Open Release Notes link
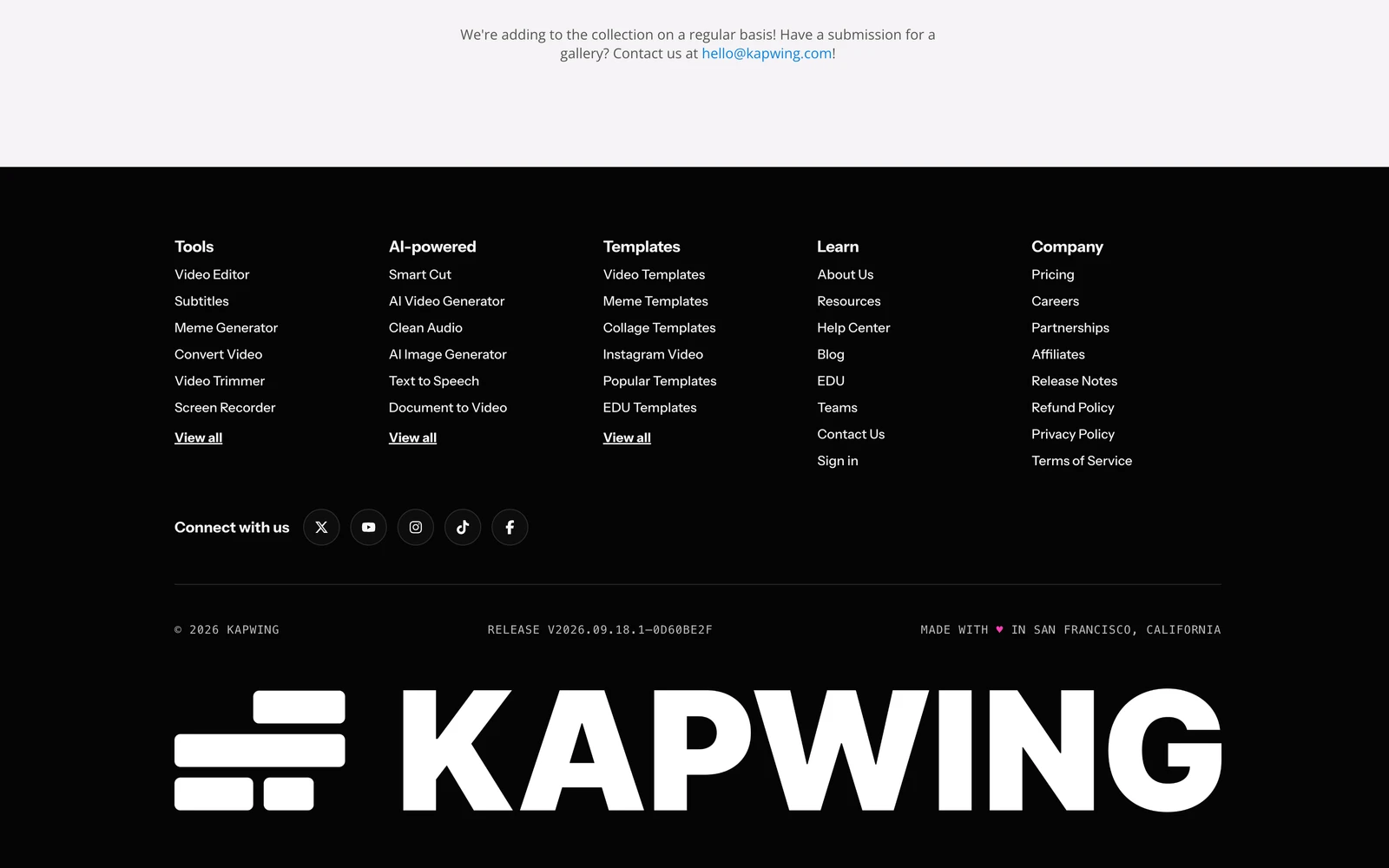 1074,381
